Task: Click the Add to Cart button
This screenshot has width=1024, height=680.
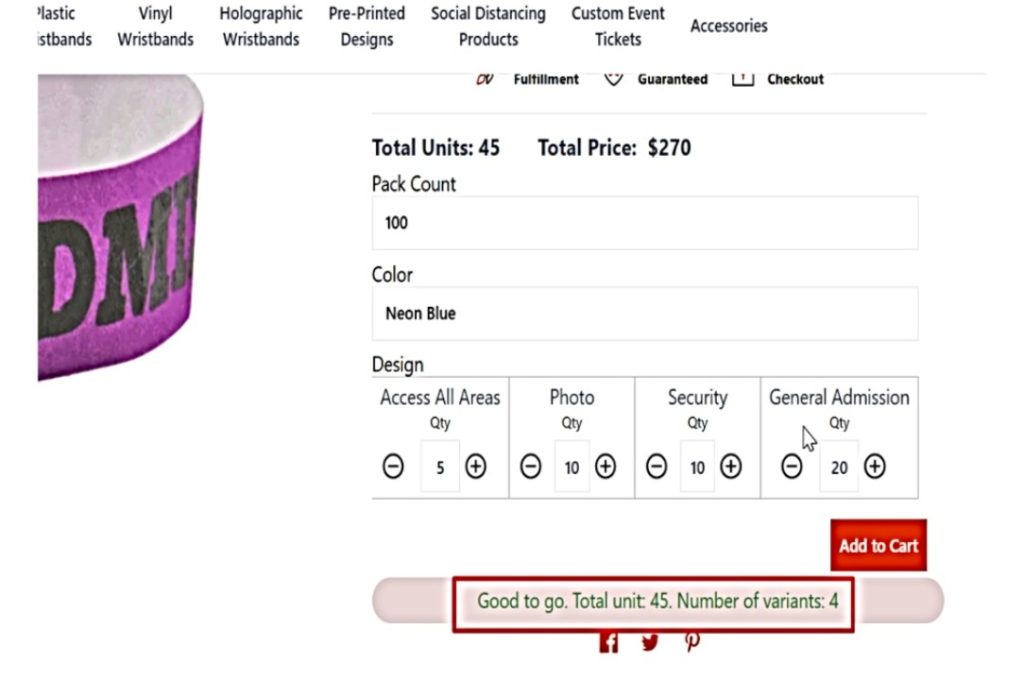Action: [878, 546]
